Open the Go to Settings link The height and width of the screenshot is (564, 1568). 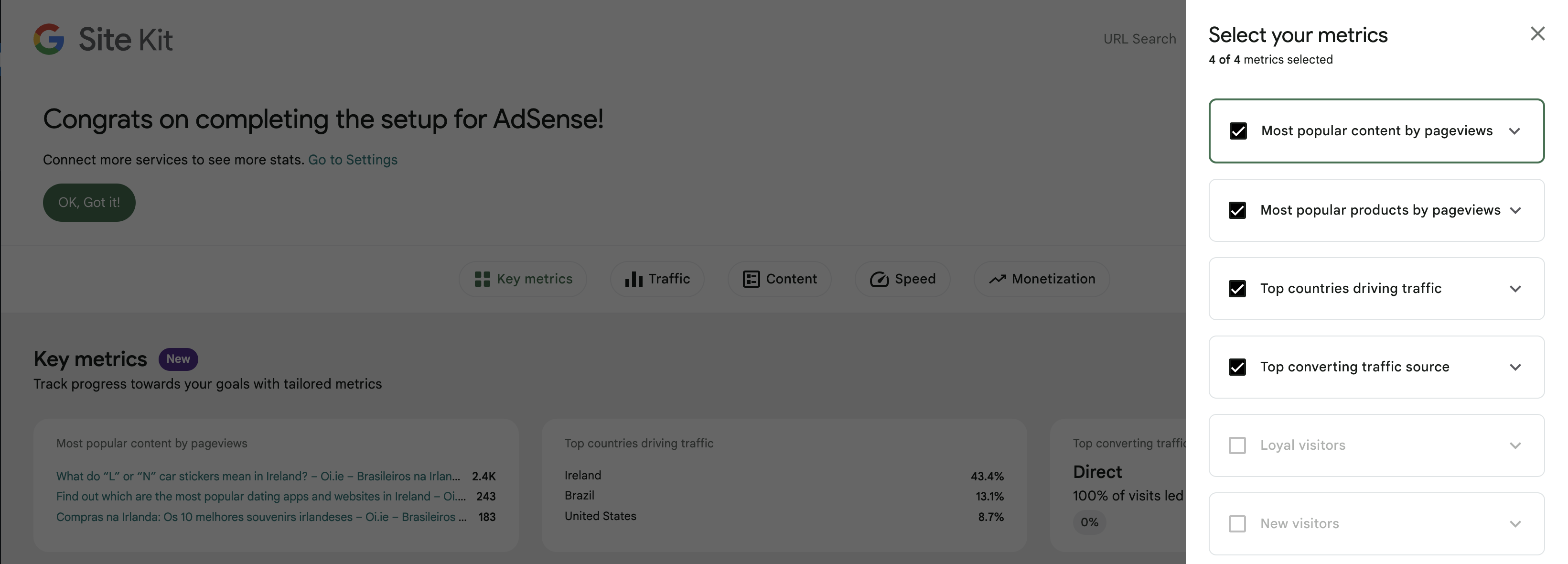353,160
